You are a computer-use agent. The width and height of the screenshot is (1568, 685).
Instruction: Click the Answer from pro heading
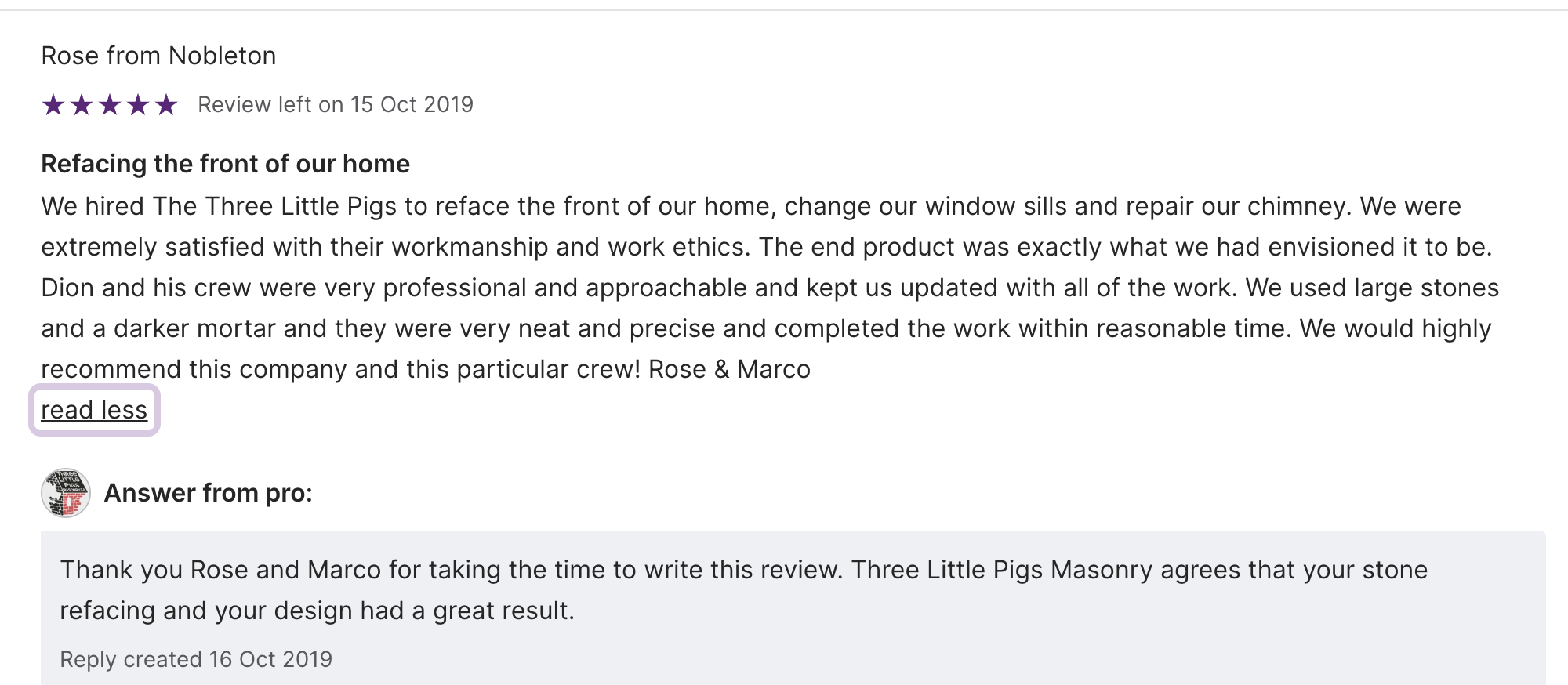click(x=208, y=493)
